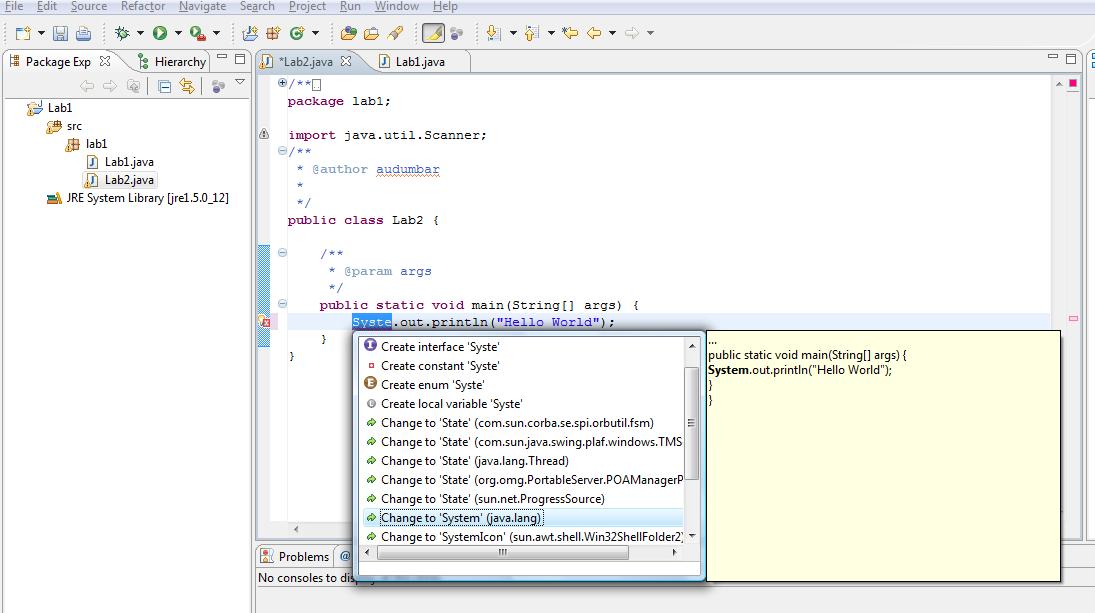Choose Create local variable 'Syste' proposal
The width and height of the screenshot is (1095, 613).
(523, 404)
